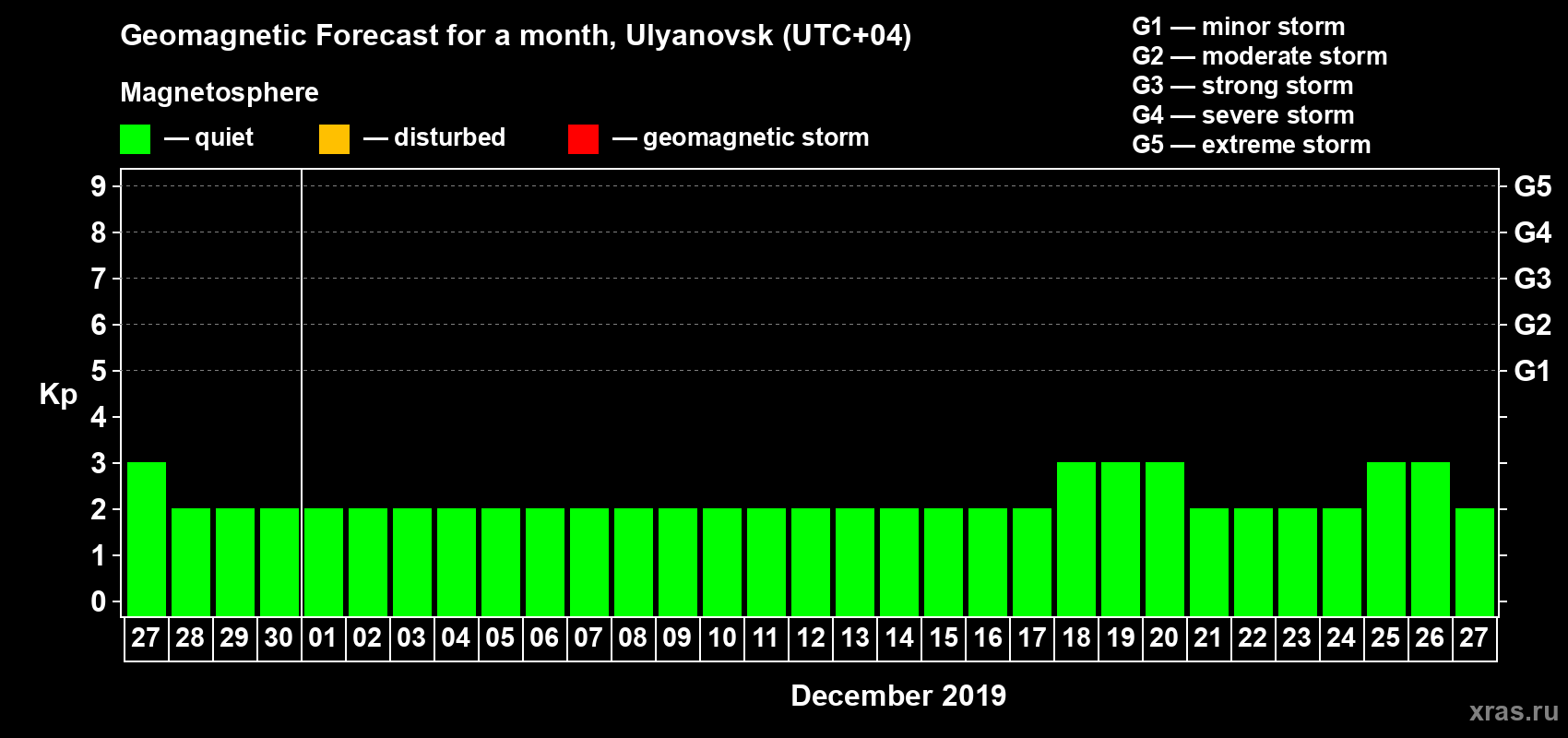Click the green bar for December 05
The width and height of the screenshot is (1568, 738).
click(501, 562)
